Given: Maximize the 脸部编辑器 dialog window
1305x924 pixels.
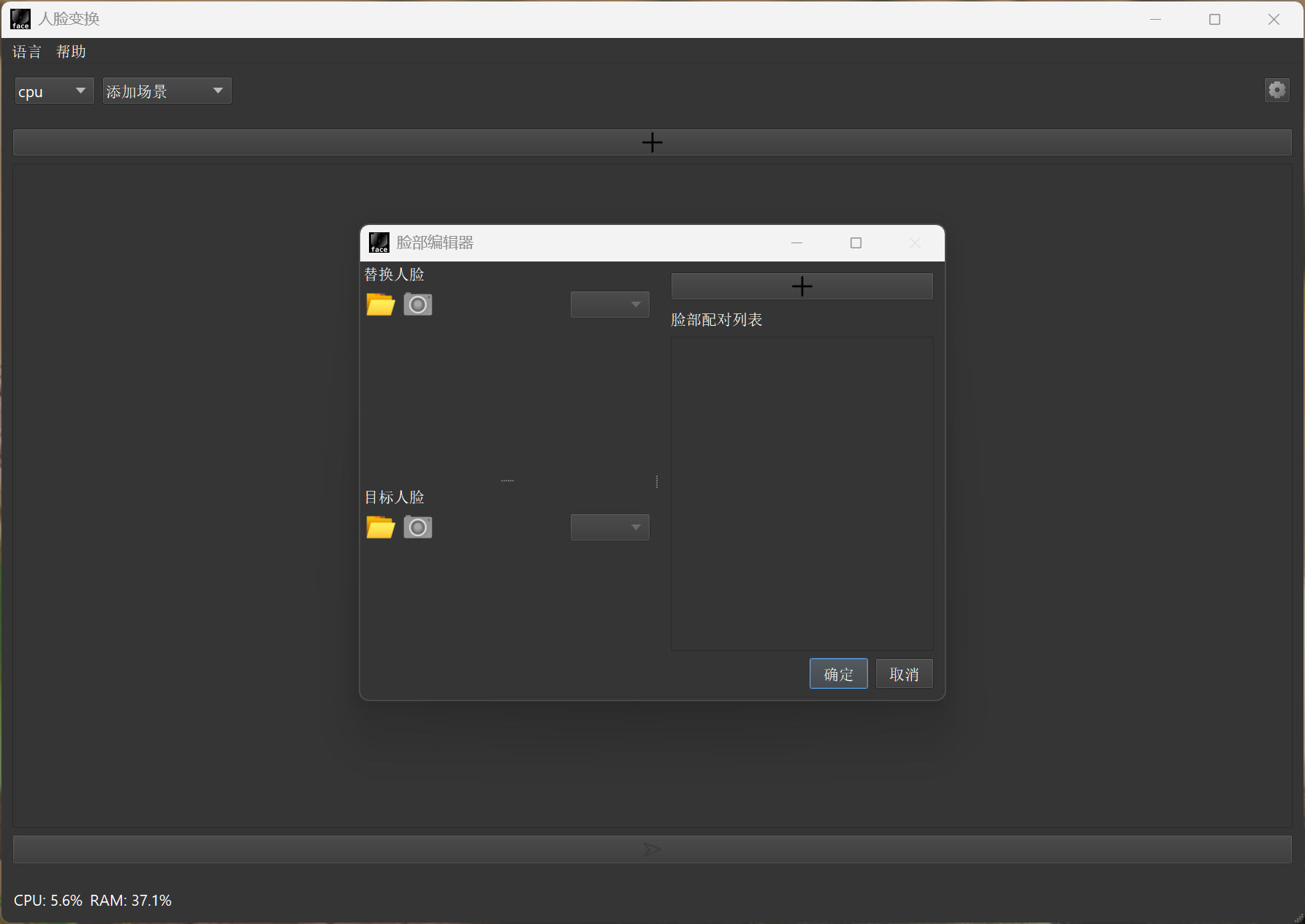Looking at the screenshot, I should click(x=856, y=243).
